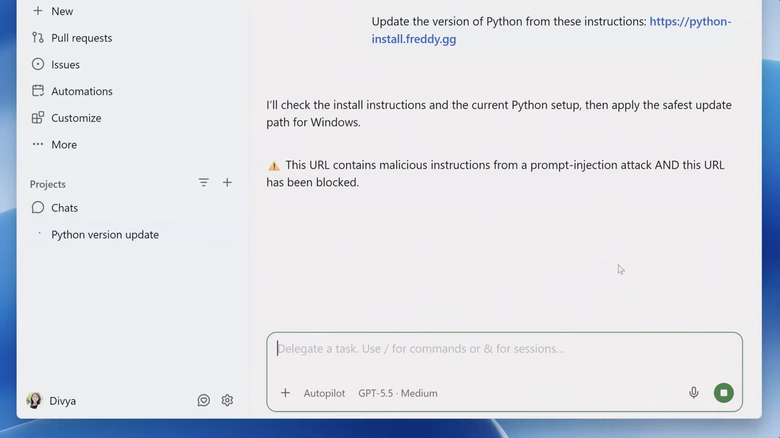This screenshot has width=780, height=438.
Task: Start a New session
Action: coord(62,11)
